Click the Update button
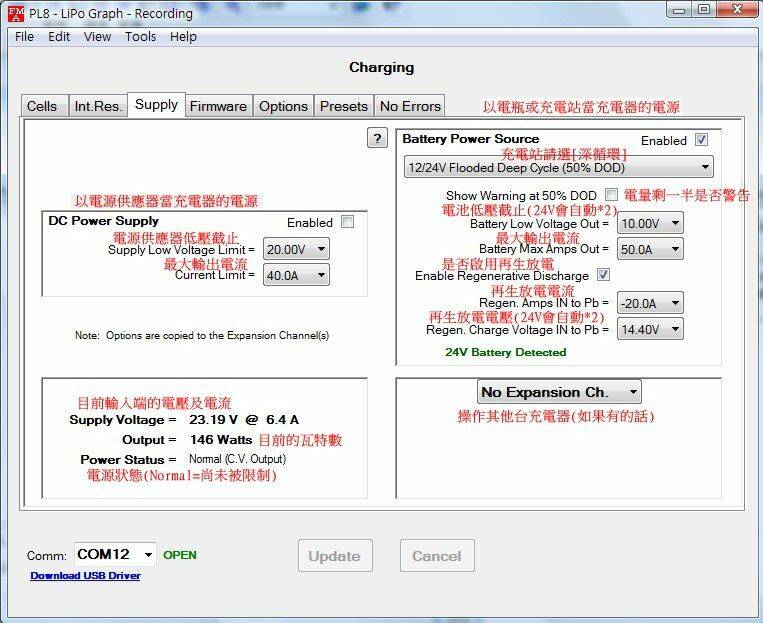The image size is (763, 623). click(x=335, y=555)
